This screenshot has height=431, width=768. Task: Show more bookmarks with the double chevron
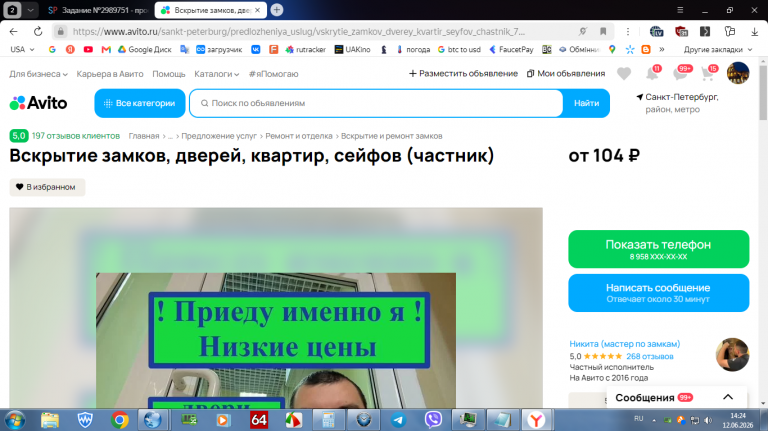click(x=662, y=49)
